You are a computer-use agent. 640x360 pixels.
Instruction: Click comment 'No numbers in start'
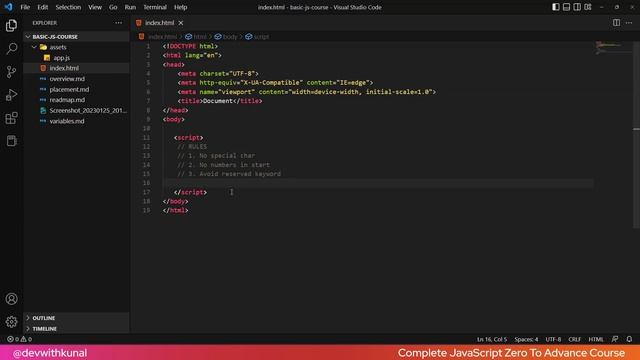pos(234,165)
